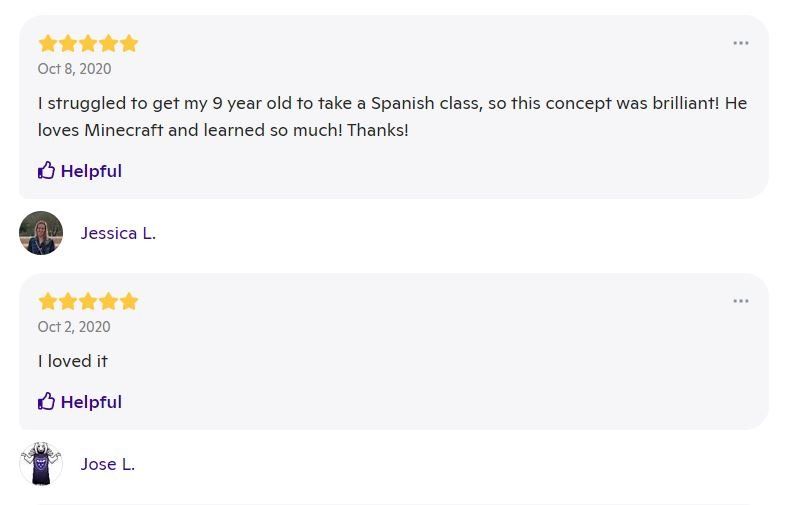This screenshot has width=802, height=505.
Task: Click third star in the Oct 2, 2020 review
Action: 88,301
